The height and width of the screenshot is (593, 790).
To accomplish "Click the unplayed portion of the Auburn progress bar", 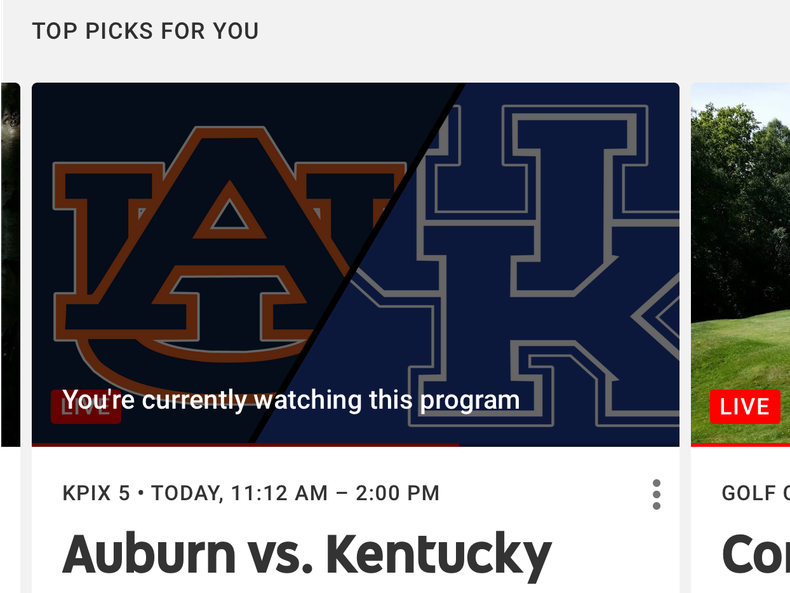I will pos(570,444).
